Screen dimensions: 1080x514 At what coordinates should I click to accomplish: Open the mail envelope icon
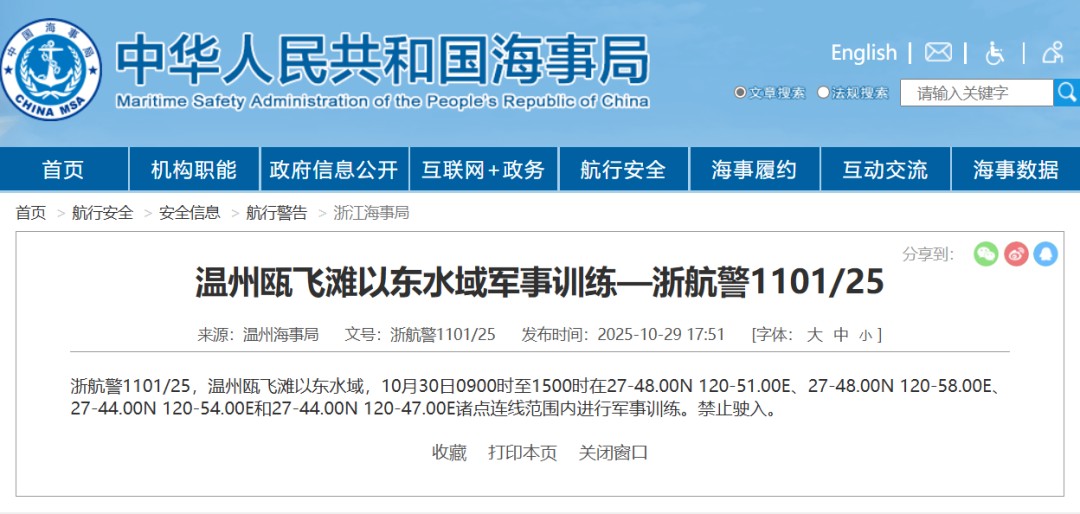coord(938,52)
